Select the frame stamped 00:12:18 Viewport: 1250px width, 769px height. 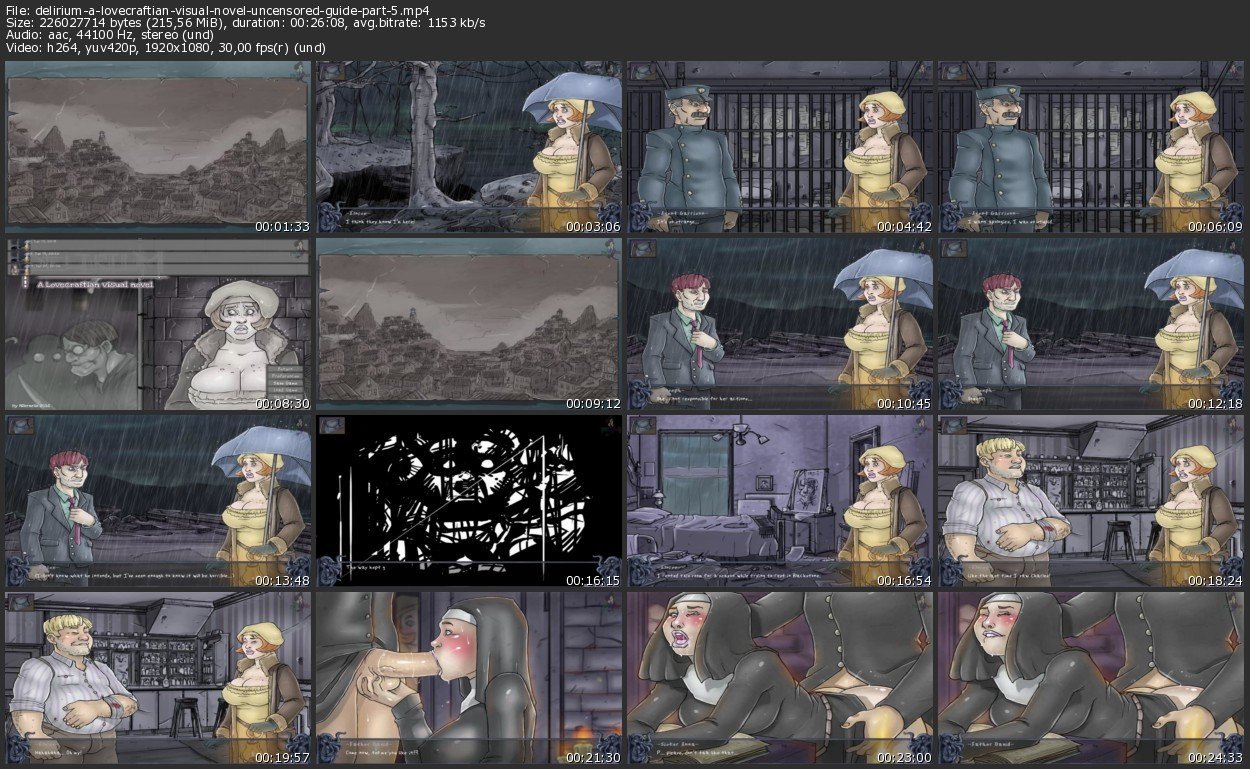coord(1091,324)
